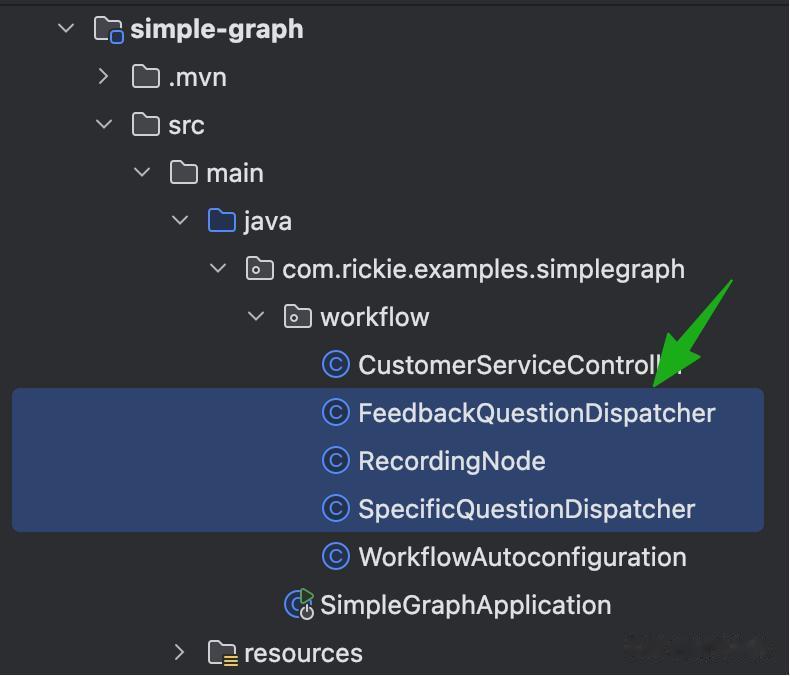Click the simple-graph module folder icon
Image resolution: width=790 pixels, height=676 pixels.
[108, 29]
